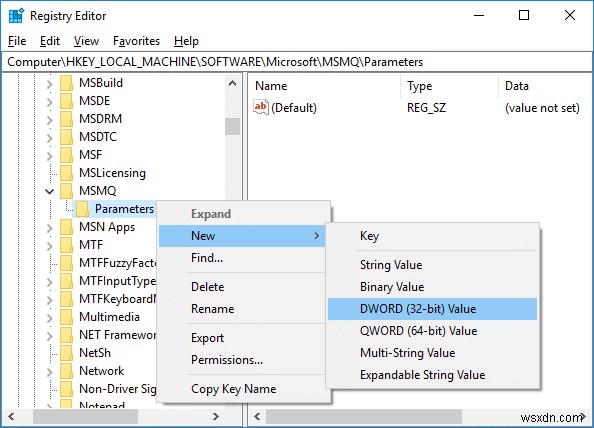Click the MTFKeyboard folder icon
Screen dimensions: 594x428
tap(66, 299)
